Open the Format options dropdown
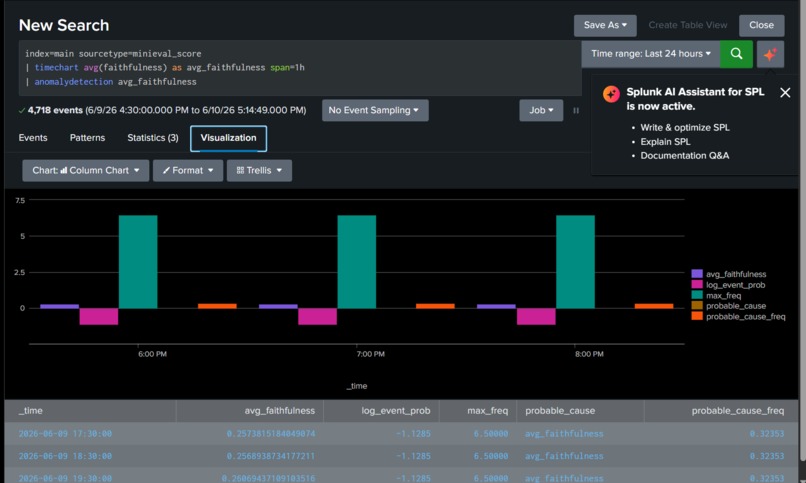Viewport: 806px width, 483px height. point(188,171)
